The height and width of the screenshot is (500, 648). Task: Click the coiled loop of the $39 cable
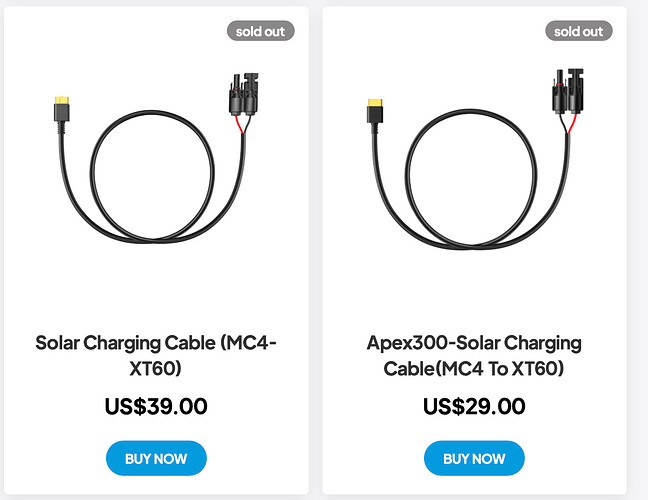pos(152,175)
